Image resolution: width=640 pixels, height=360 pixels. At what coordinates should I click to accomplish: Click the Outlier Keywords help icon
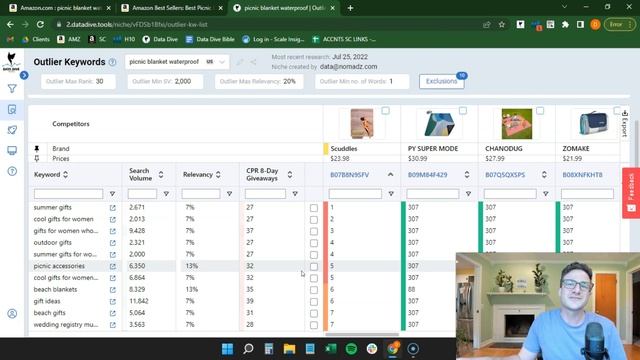coord(112,62)
